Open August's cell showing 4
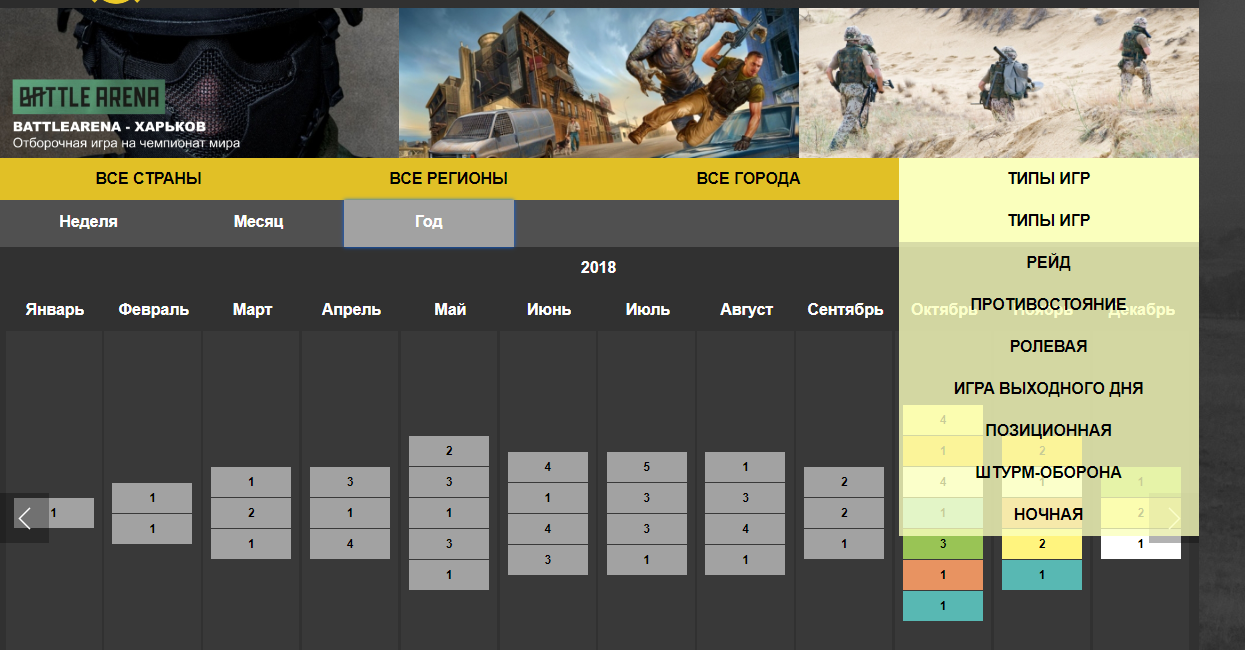This screenshot has width=1245, height=650. click(x=745, y=529)
